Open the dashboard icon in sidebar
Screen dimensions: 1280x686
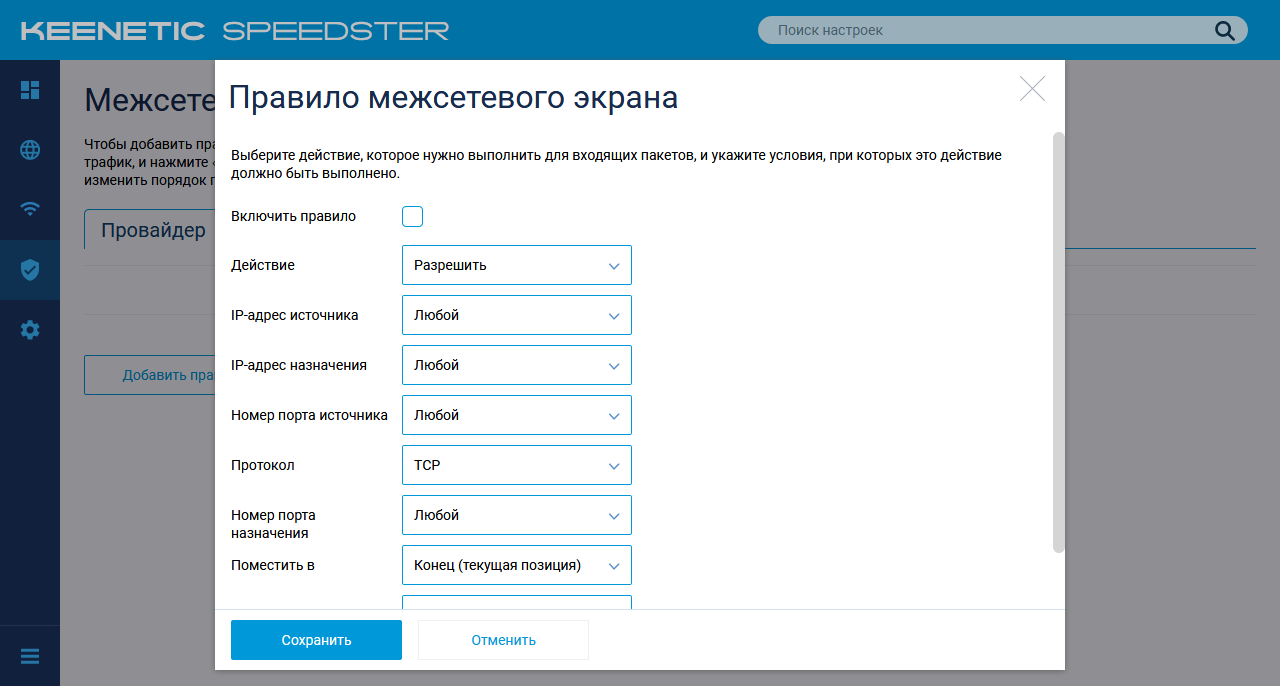(30, 90)
